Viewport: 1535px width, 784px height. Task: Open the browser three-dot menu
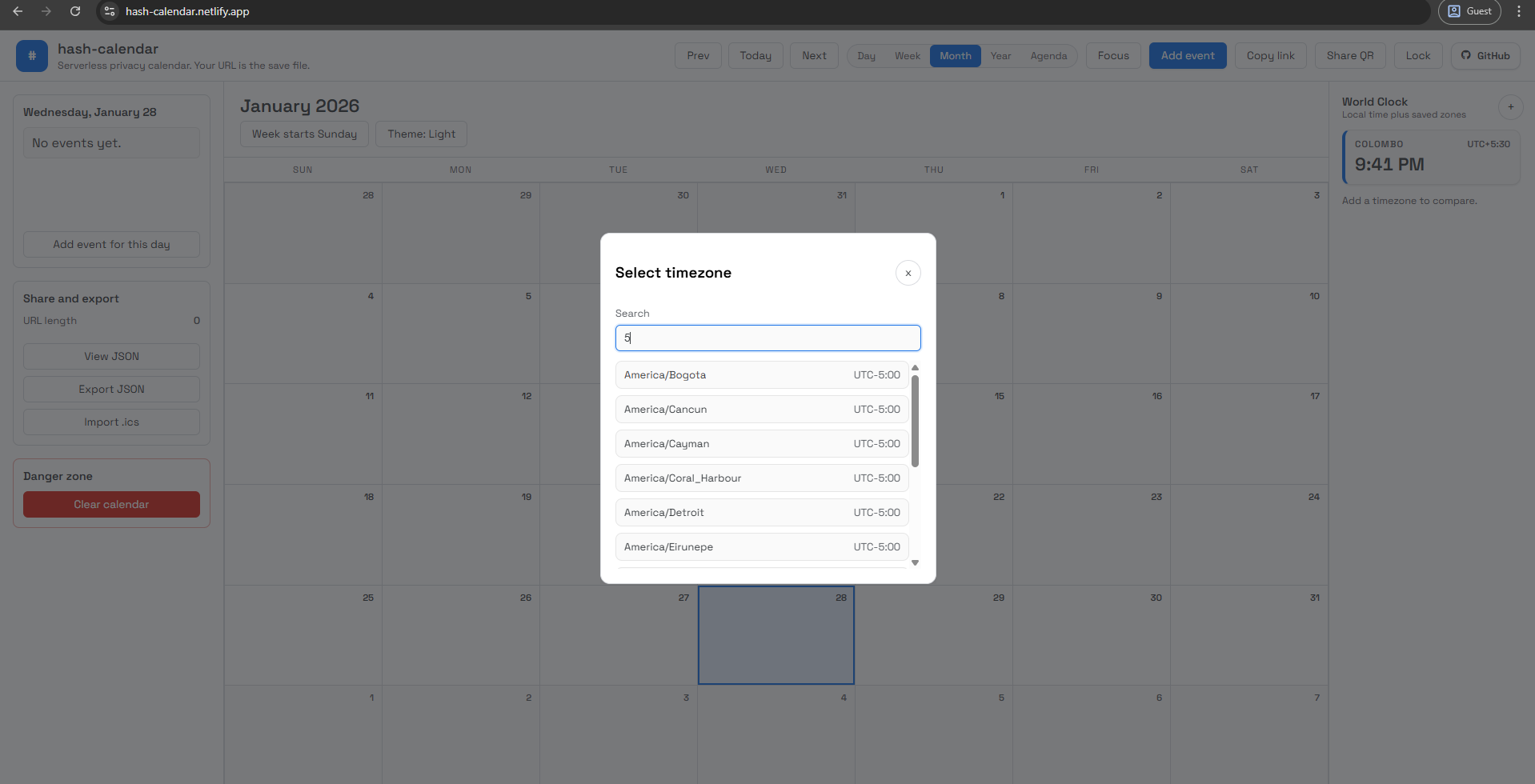point(1518,11)
